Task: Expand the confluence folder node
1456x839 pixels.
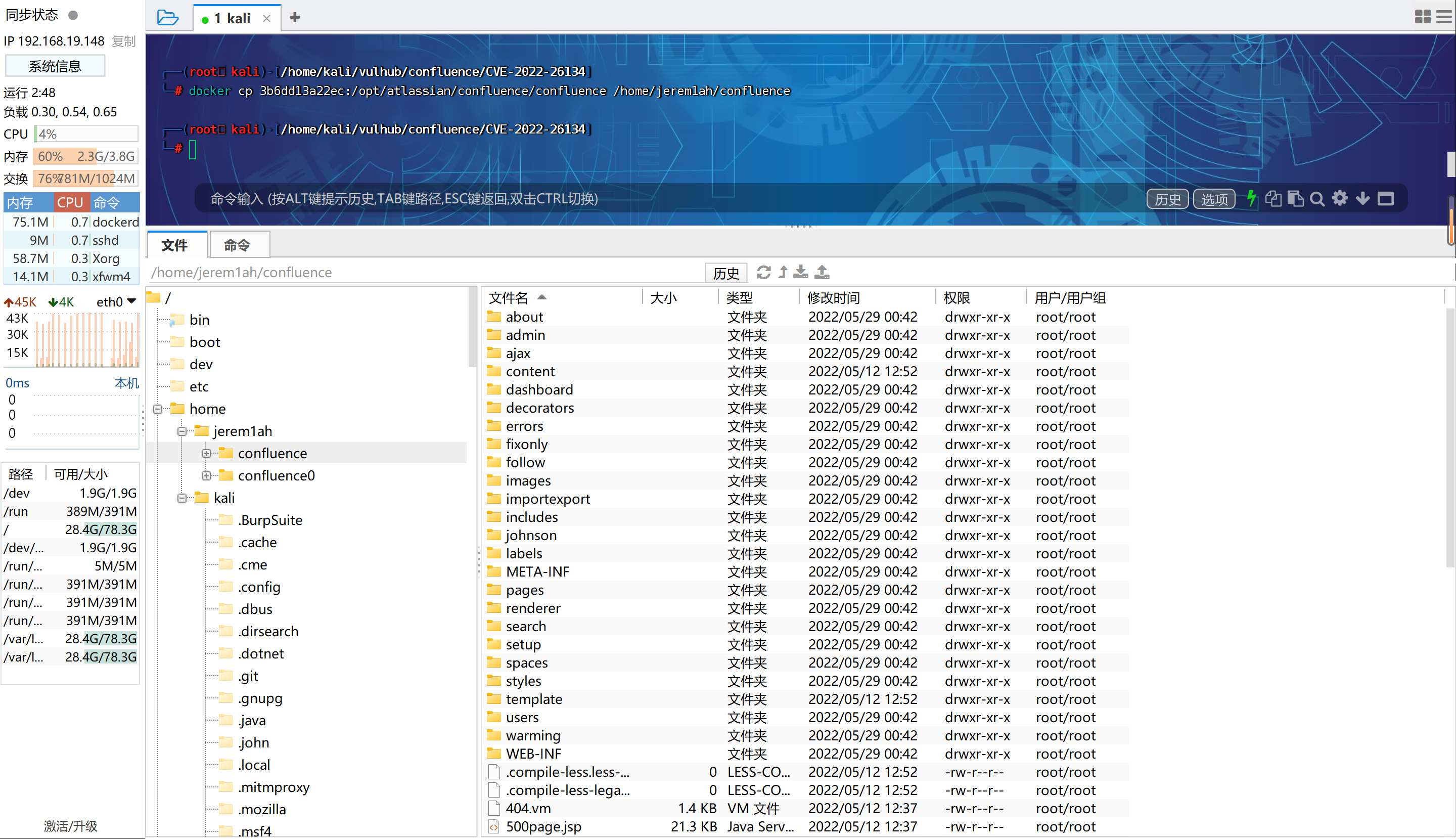Action: point(206,454)
